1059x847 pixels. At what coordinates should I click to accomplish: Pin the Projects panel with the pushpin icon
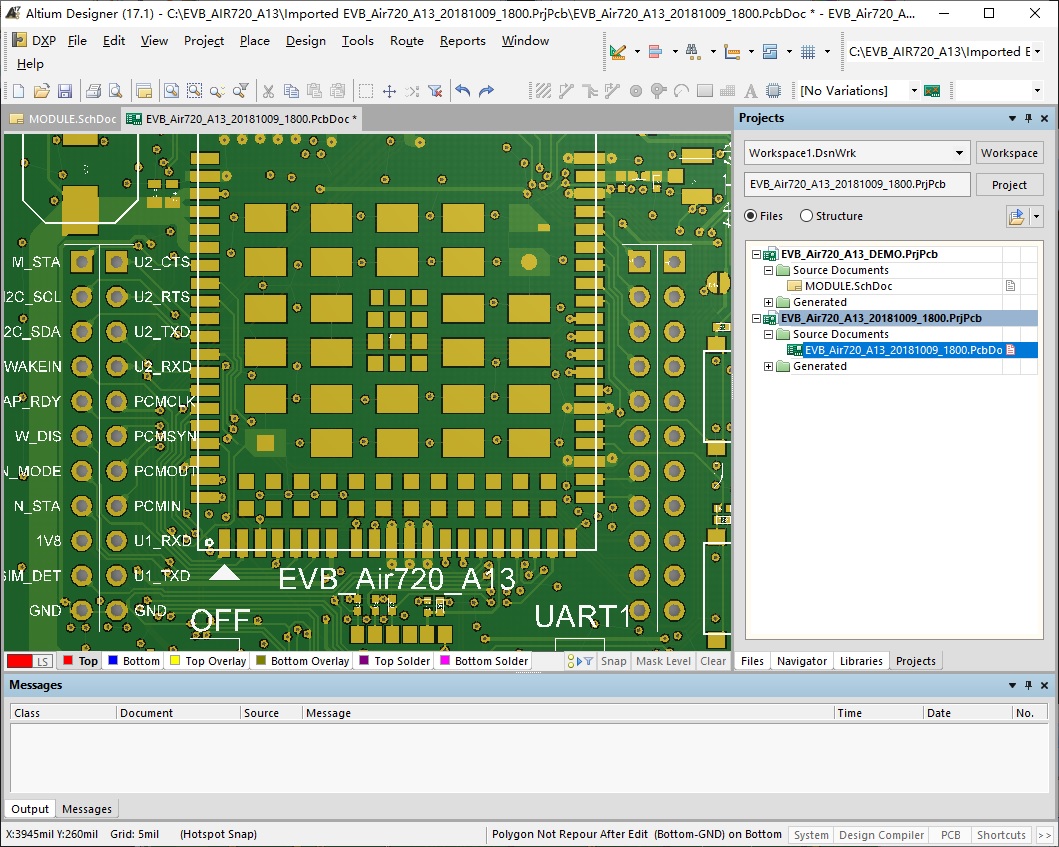point(1028,118)
